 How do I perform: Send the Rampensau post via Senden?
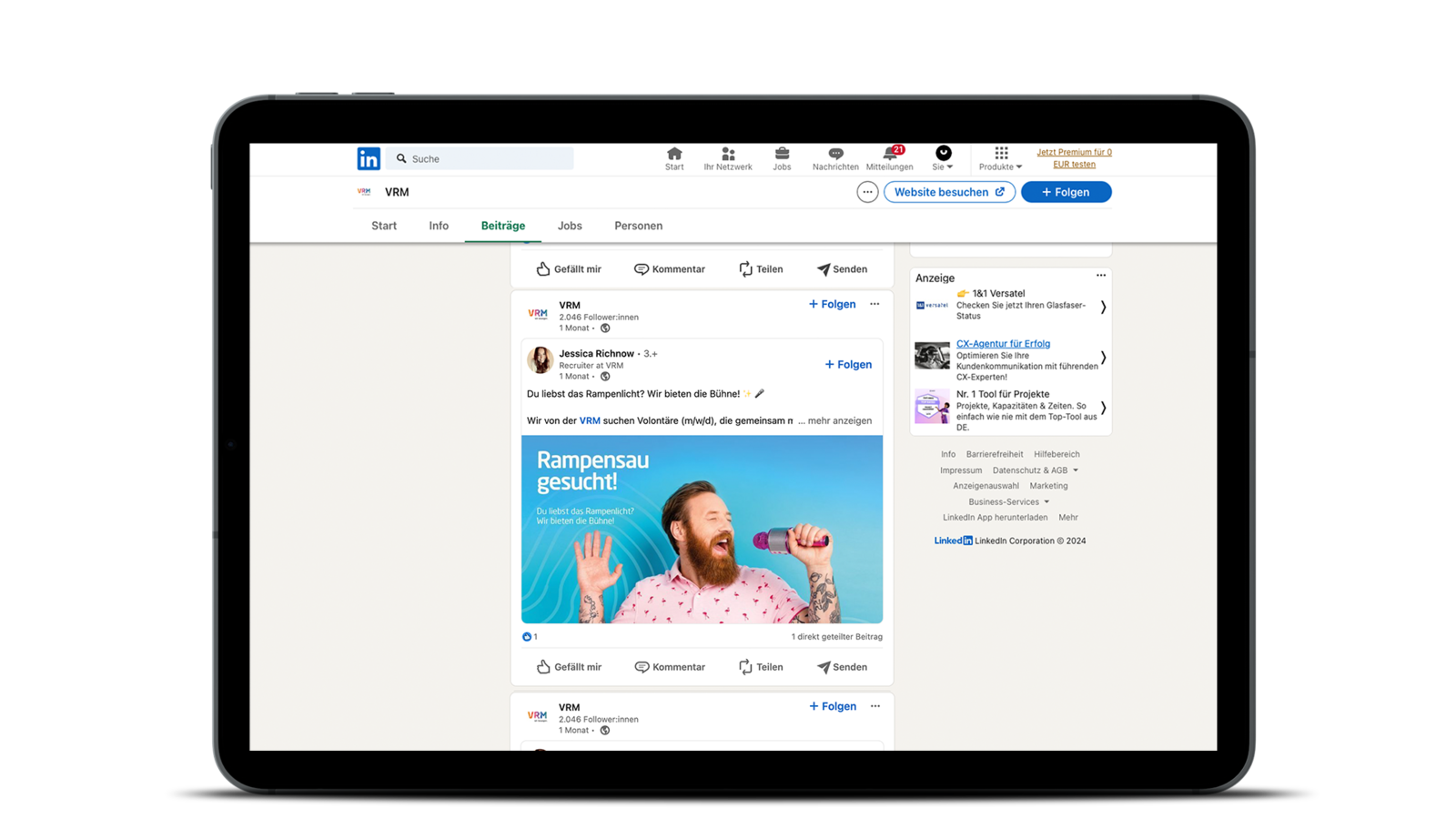pyautogui.click(x=842, y=667)
